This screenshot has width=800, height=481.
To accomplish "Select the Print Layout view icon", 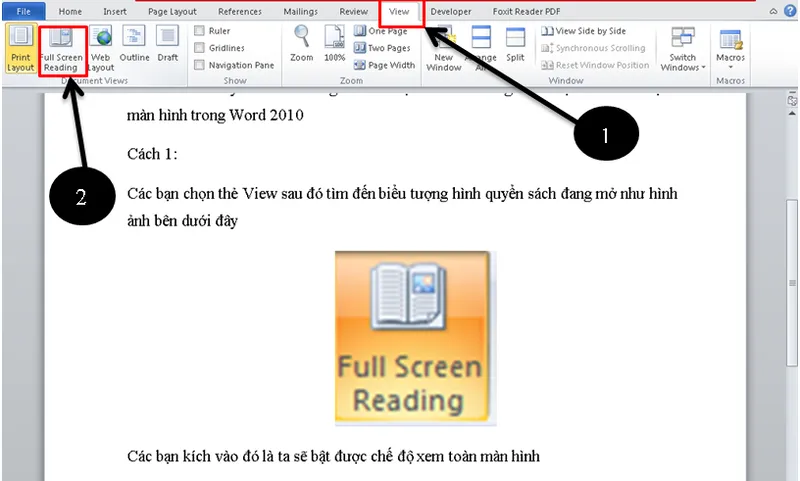I will 20,48.
